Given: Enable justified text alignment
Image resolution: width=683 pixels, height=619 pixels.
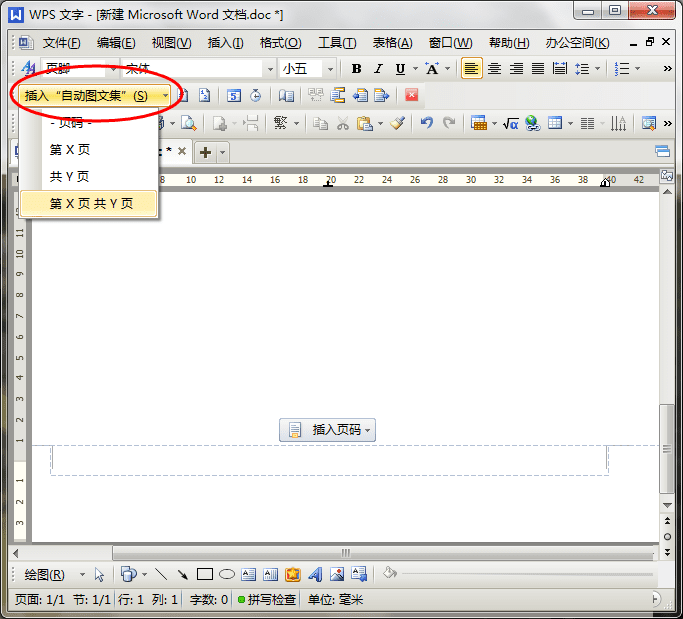Looking at the screenshot, I should coord(538,68).
